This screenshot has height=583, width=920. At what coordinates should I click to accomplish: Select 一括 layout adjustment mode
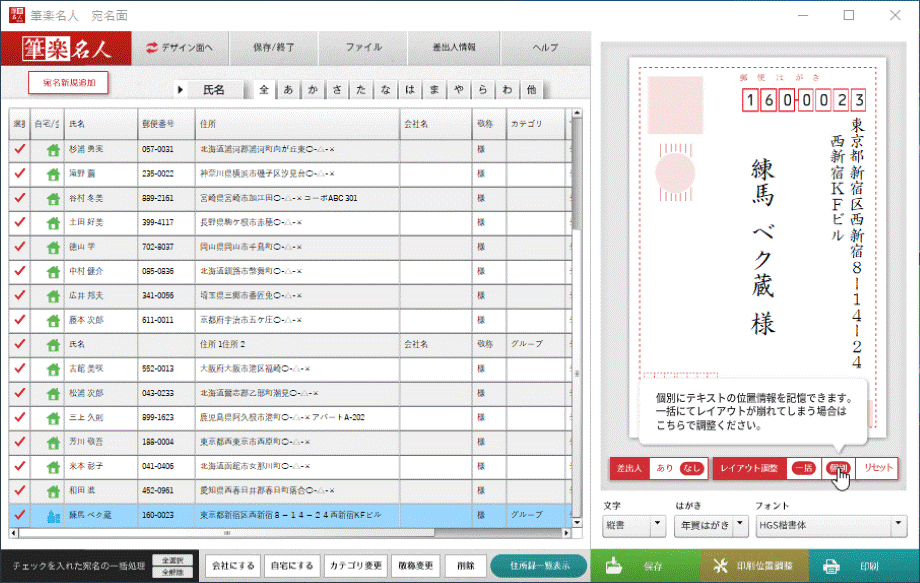click(804, 468)
